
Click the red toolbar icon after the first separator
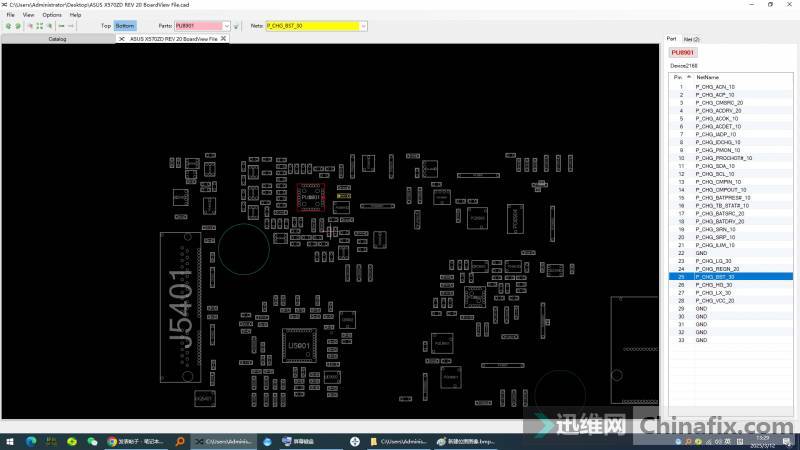click(x=30, y=26)
